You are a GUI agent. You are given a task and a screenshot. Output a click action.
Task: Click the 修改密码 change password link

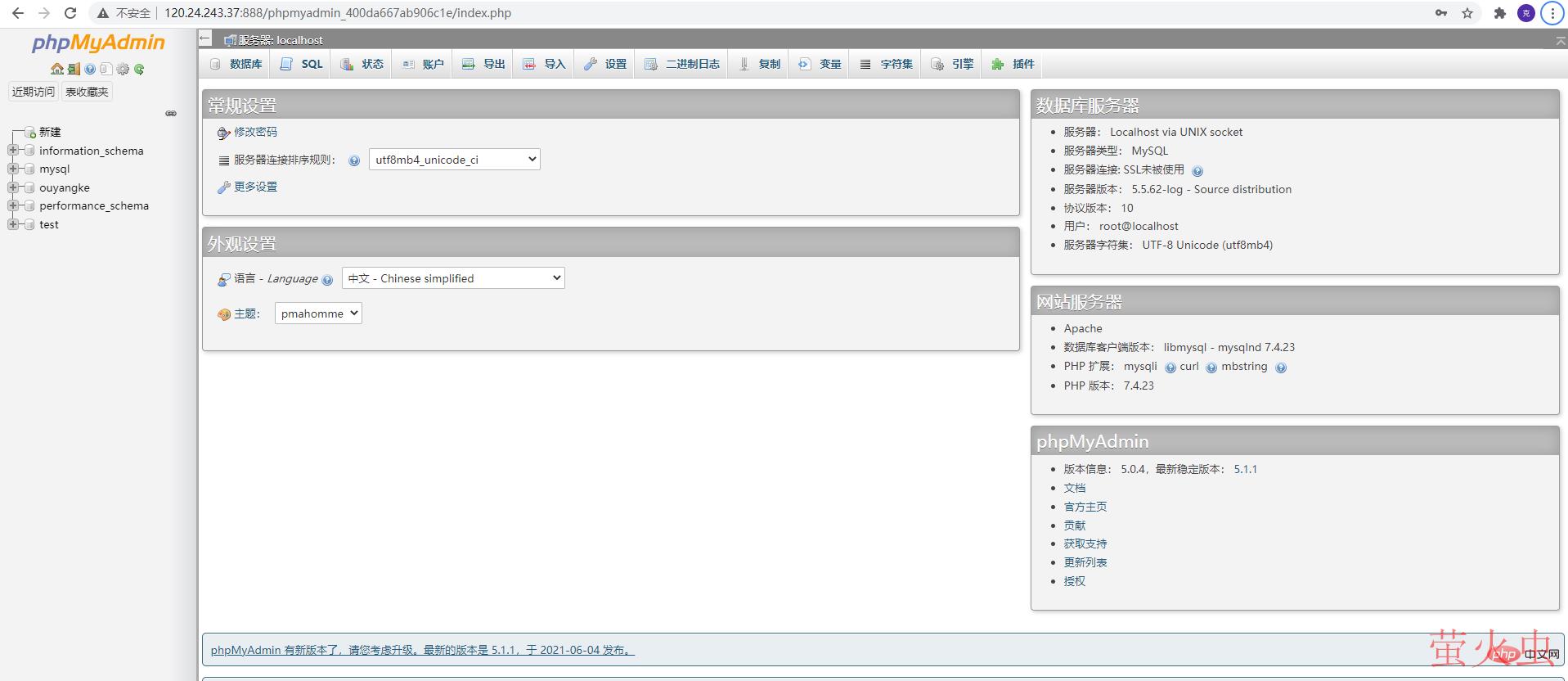point(255,132)
